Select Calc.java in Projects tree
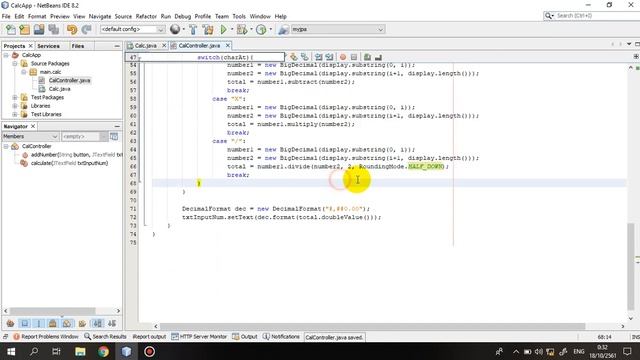640x360 pixels. point(60,89)
